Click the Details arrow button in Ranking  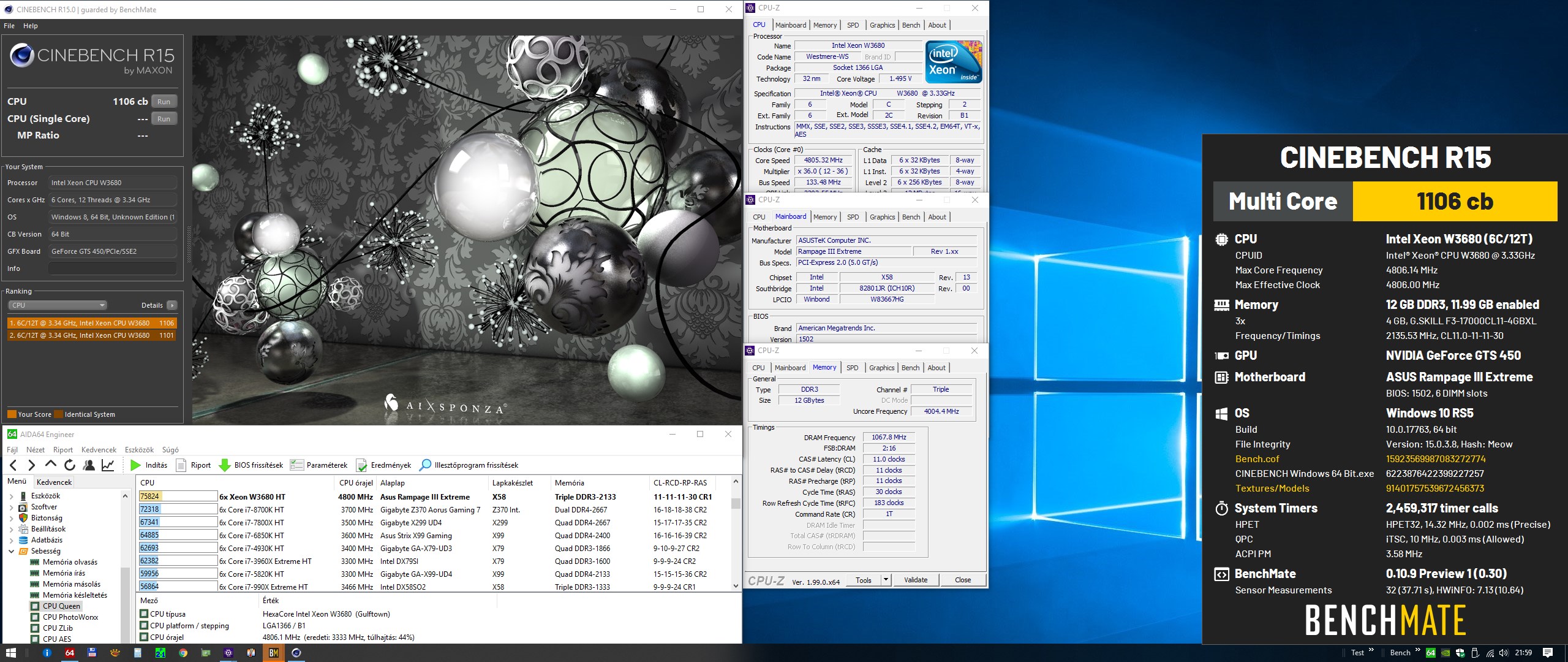pos(172,305)
